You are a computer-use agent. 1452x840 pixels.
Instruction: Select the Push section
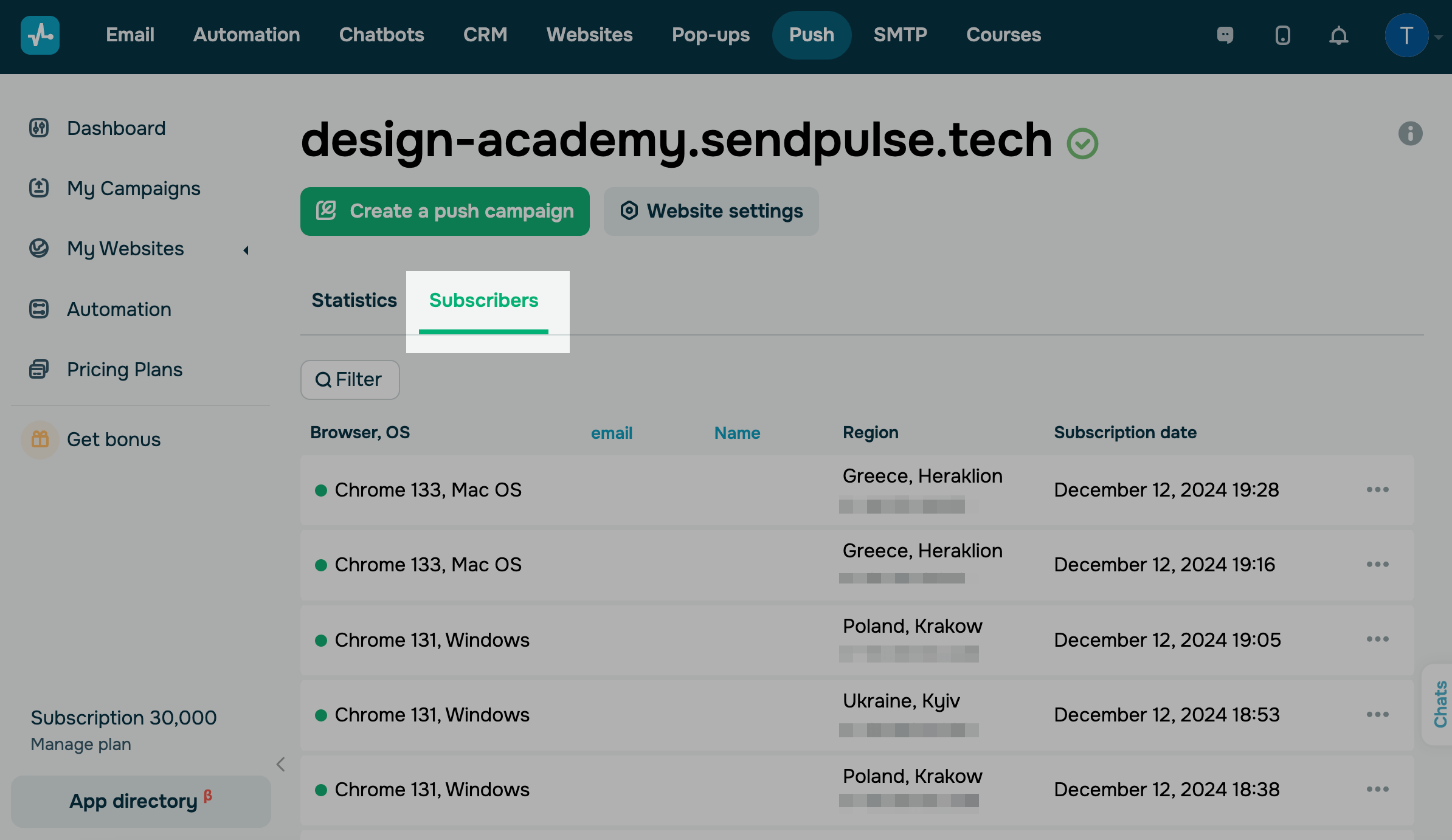(x=812, y=35)
